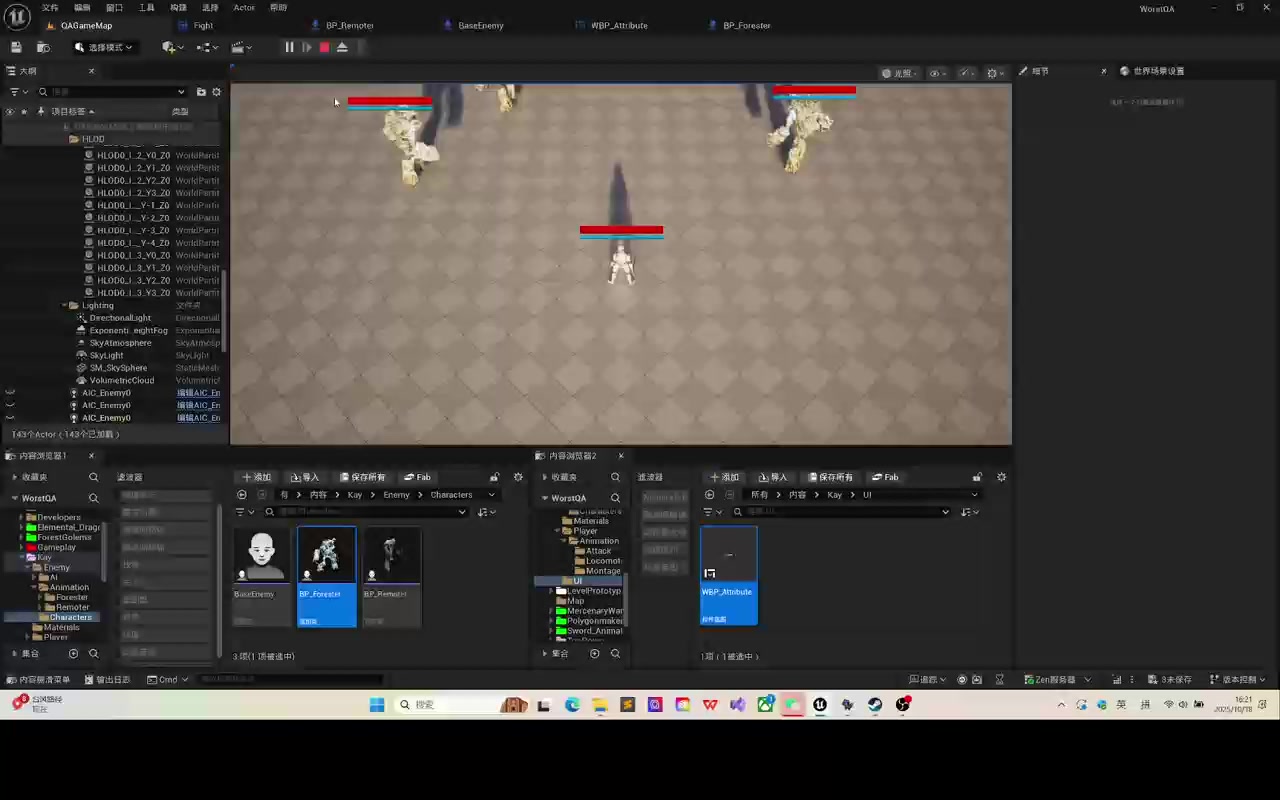
Task: Open the selection mode dropdown
Action: pos(105,47)
